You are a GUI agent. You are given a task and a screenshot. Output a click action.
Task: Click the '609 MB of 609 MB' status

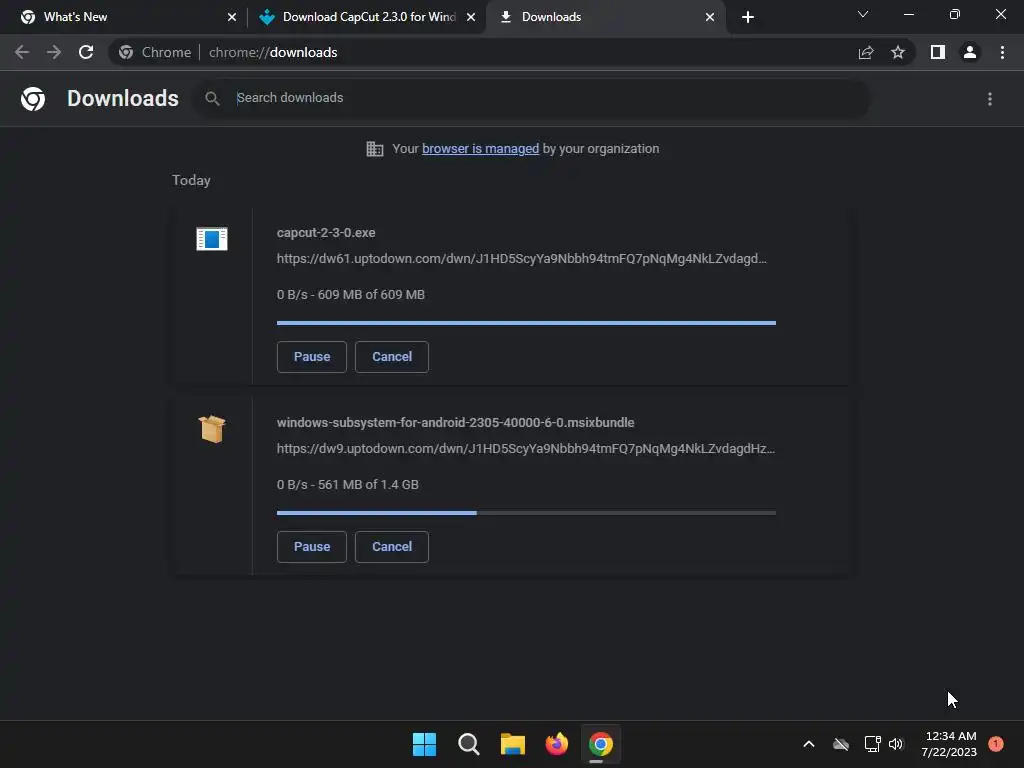tap(371, 295)
